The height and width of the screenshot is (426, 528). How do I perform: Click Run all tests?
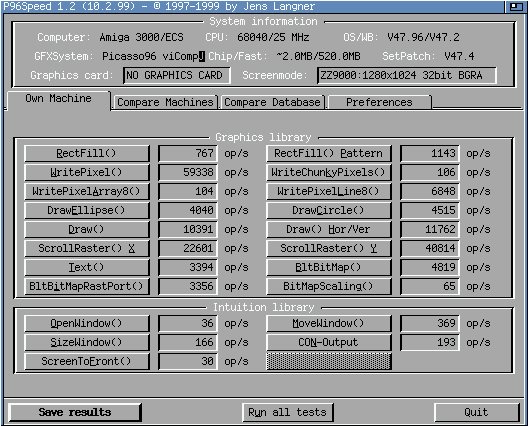pyautogui.click(x=288, y=412)
